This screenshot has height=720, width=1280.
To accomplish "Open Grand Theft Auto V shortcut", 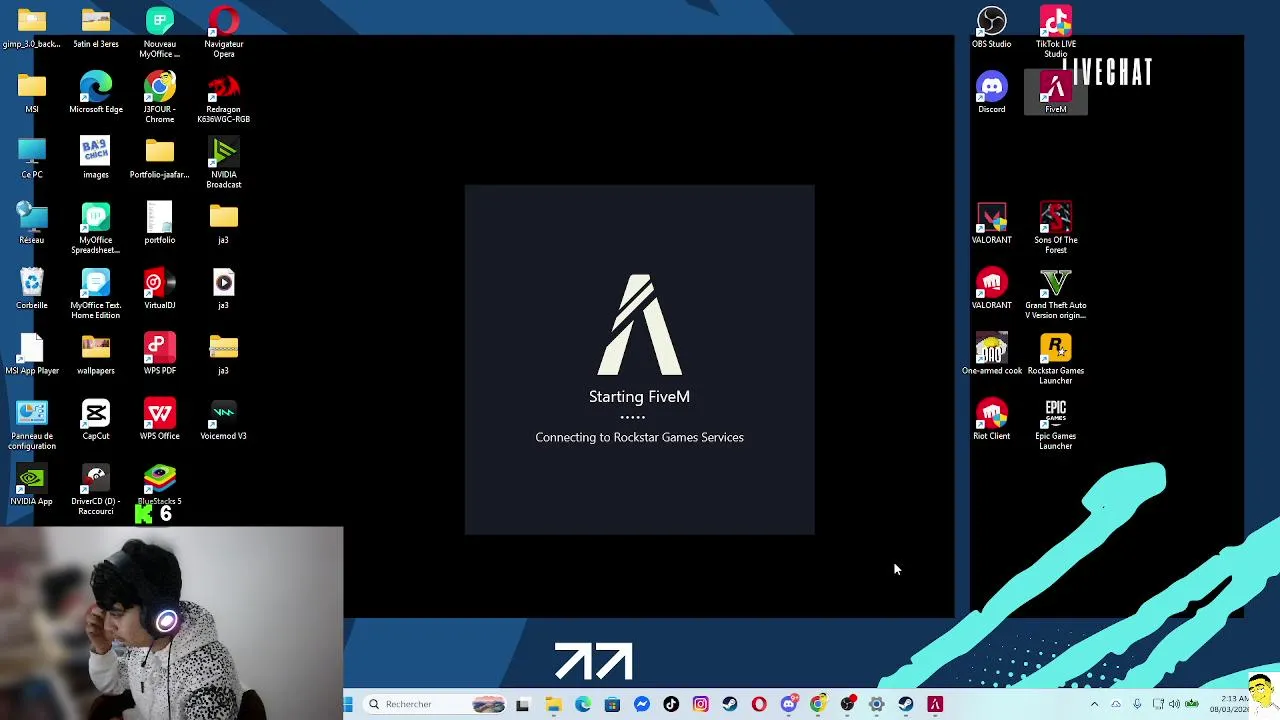I will click(1055, 294).
